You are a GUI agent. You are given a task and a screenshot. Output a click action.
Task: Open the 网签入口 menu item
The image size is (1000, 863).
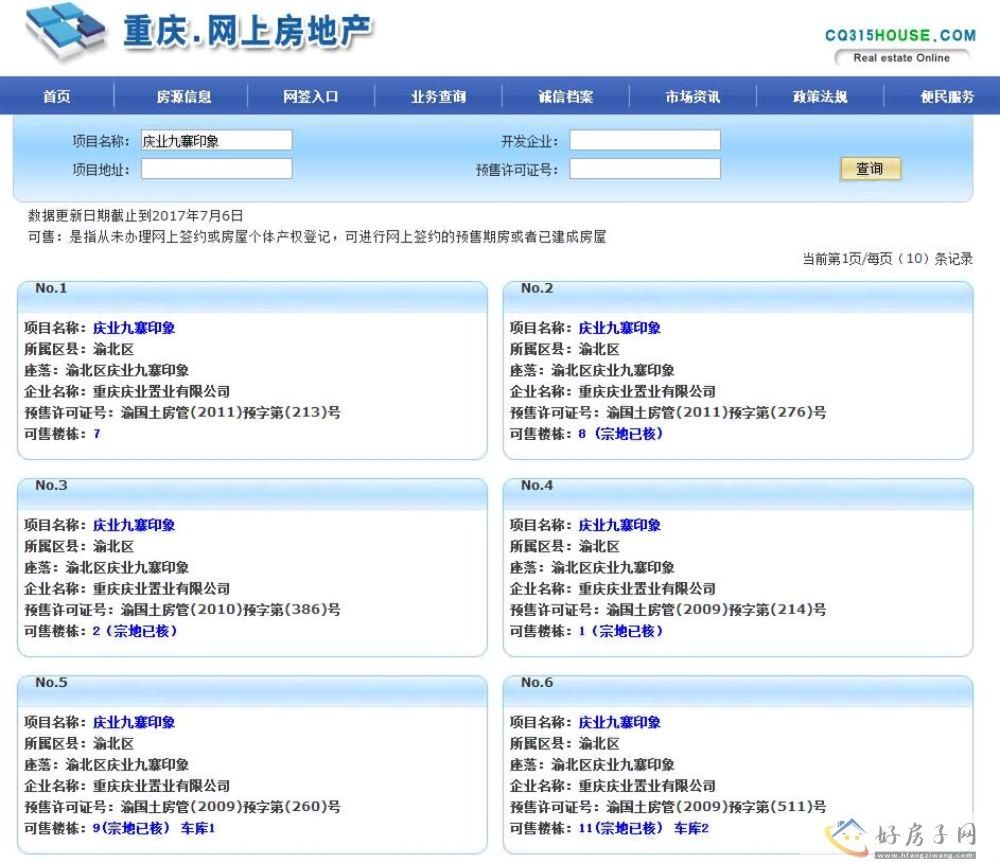tap(311, 96)
